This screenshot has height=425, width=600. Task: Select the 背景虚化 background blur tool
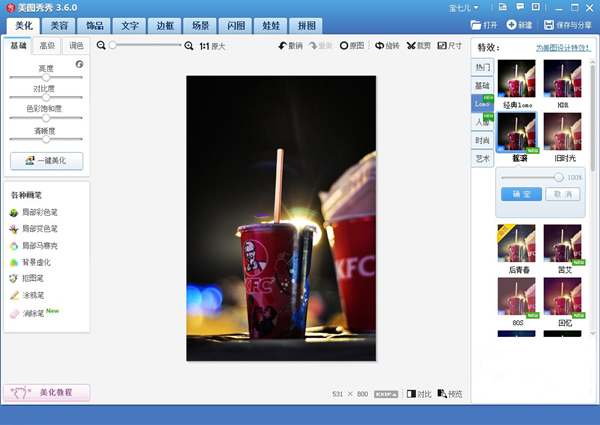tap(30, 262)
